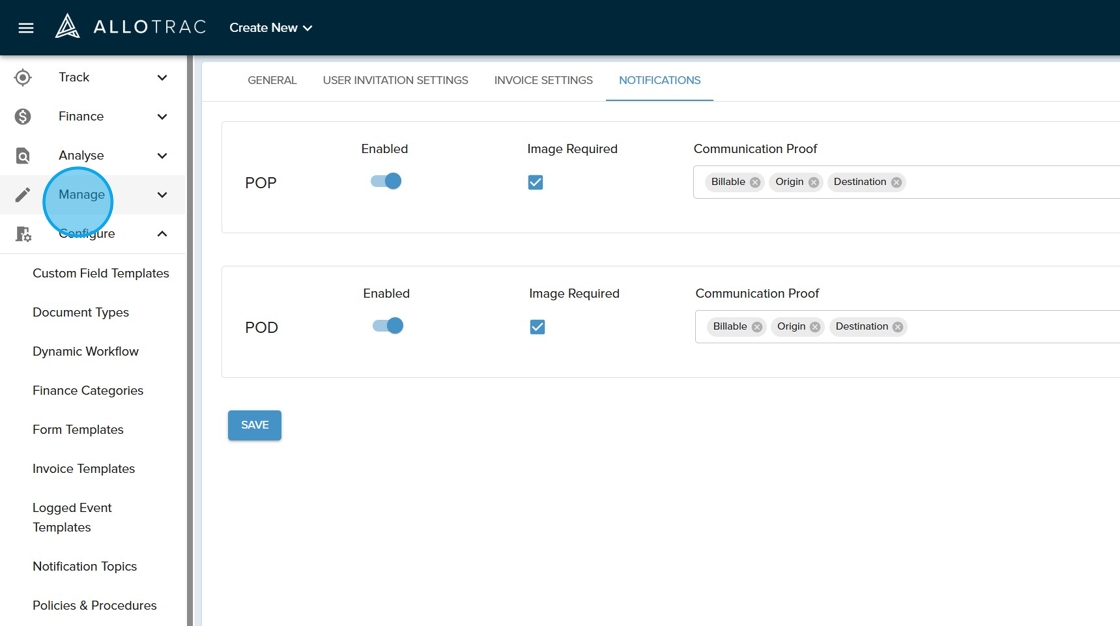Screen dimensions: 1120x626
Task: Uncheck POP Image Required checkbox
Action: [536, 182]
